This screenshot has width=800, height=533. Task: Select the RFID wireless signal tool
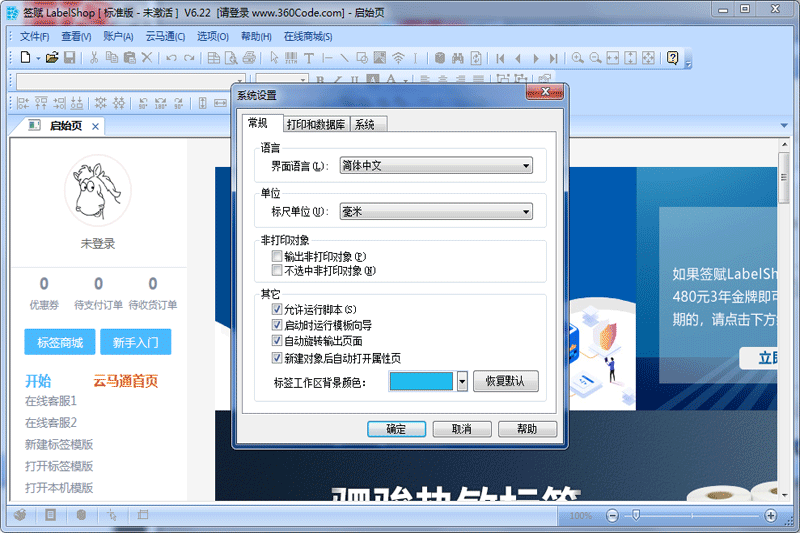(397, 58)
